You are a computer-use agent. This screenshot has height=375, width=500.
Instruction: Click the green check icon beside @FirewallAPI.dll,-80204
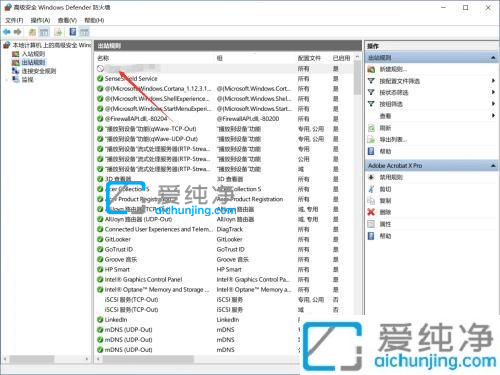[x=100, y=119]
